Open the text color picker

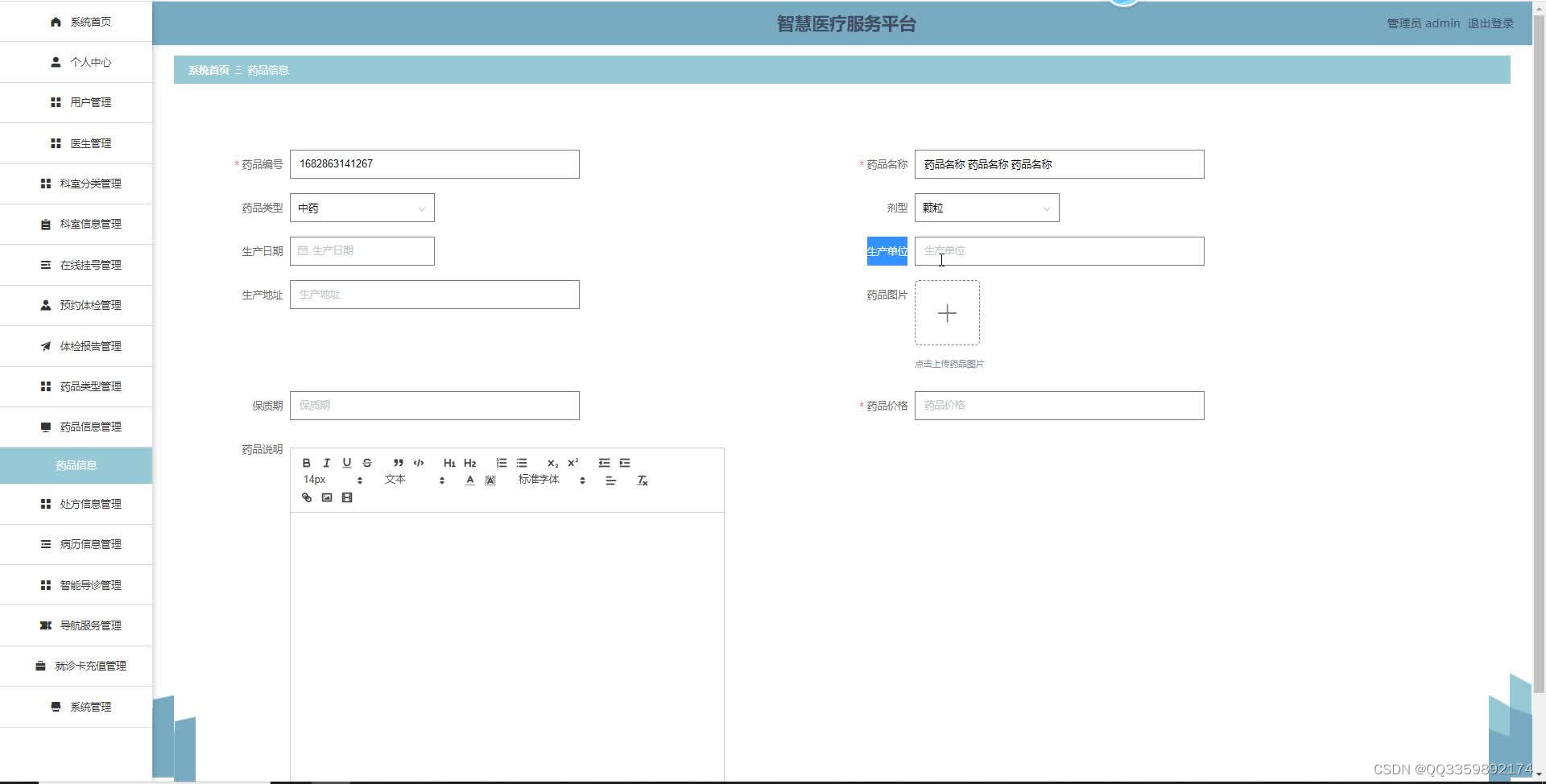pos(470,481)
